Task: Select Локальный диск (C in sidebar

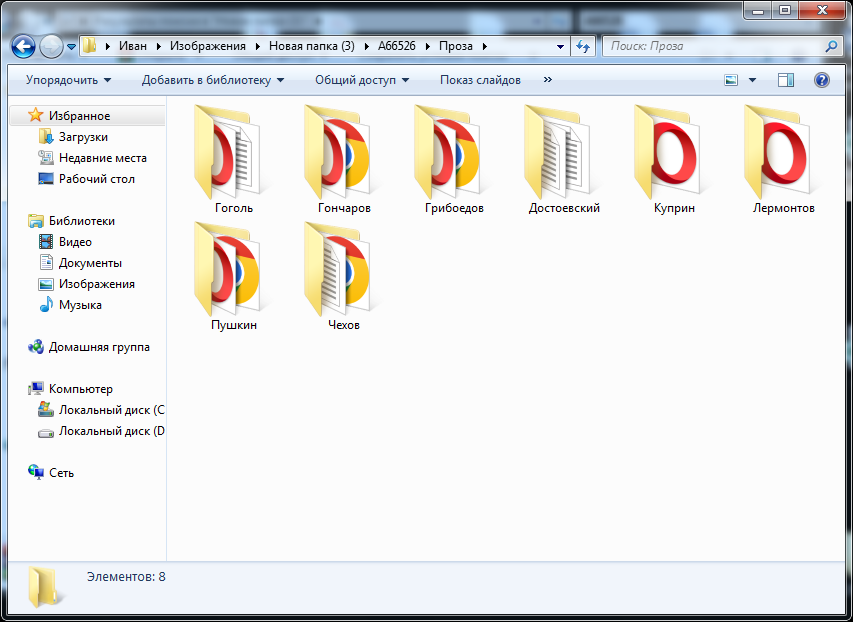Action: click(112, 409)
